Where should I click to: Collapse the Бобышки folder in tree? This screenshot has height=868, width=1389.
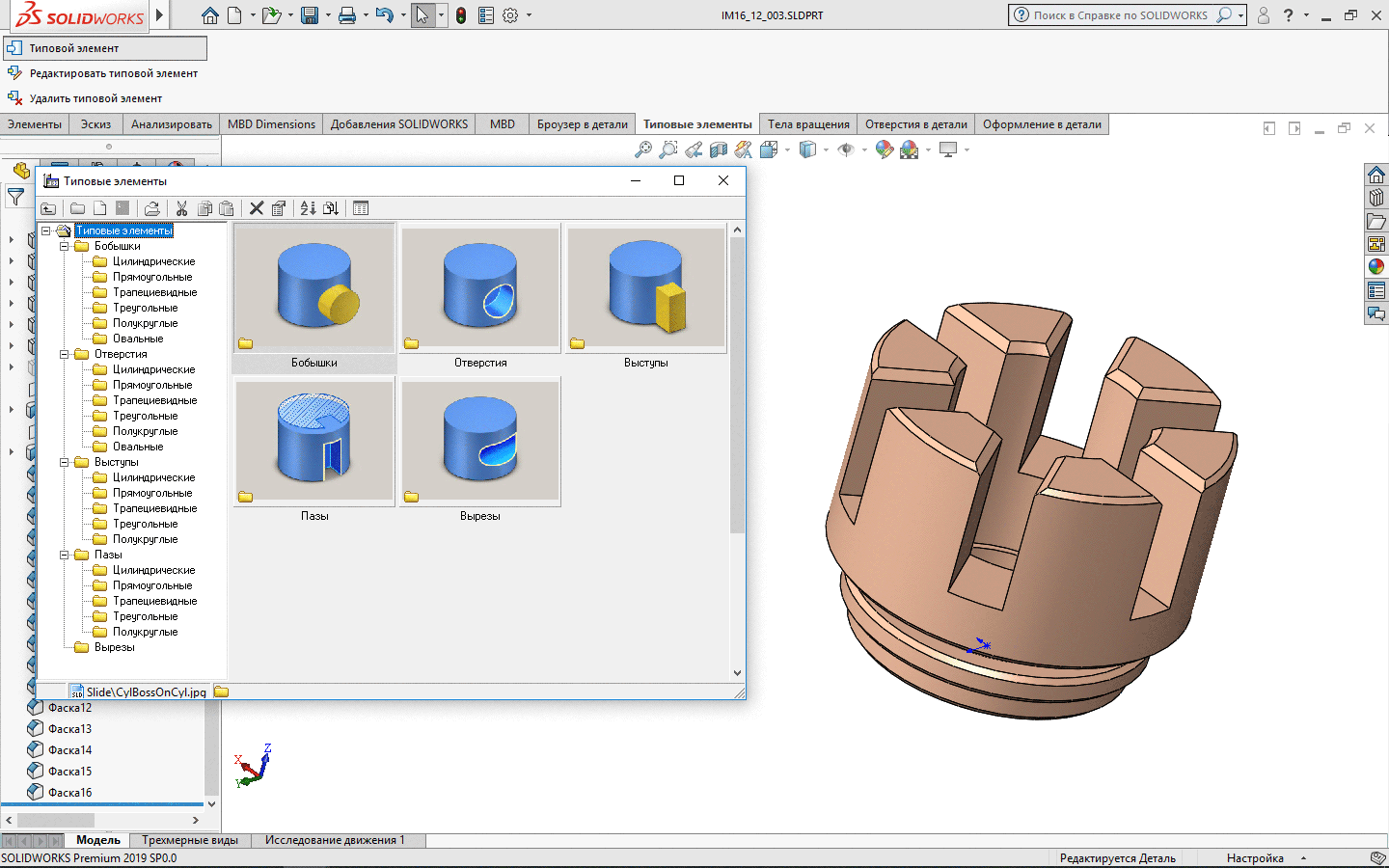click(x=65, y=246)
